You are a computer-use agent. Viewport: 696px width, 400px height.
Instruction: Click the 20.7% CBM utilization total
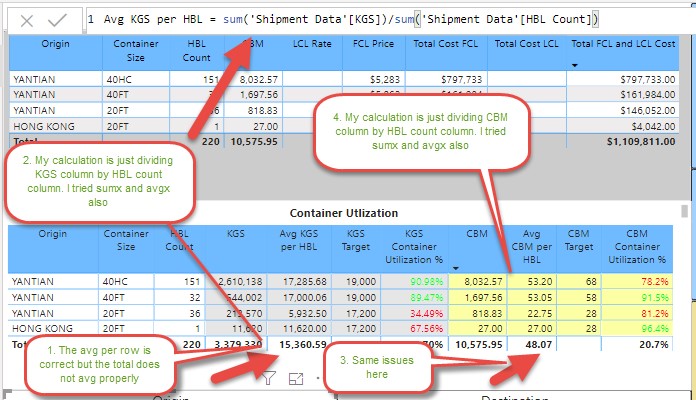(x=654, y=345)
